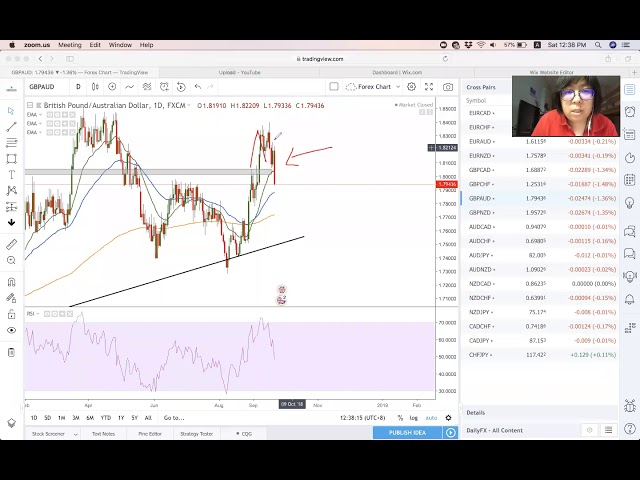Select the Text tool in left toolbar

[x=11, y=174]
